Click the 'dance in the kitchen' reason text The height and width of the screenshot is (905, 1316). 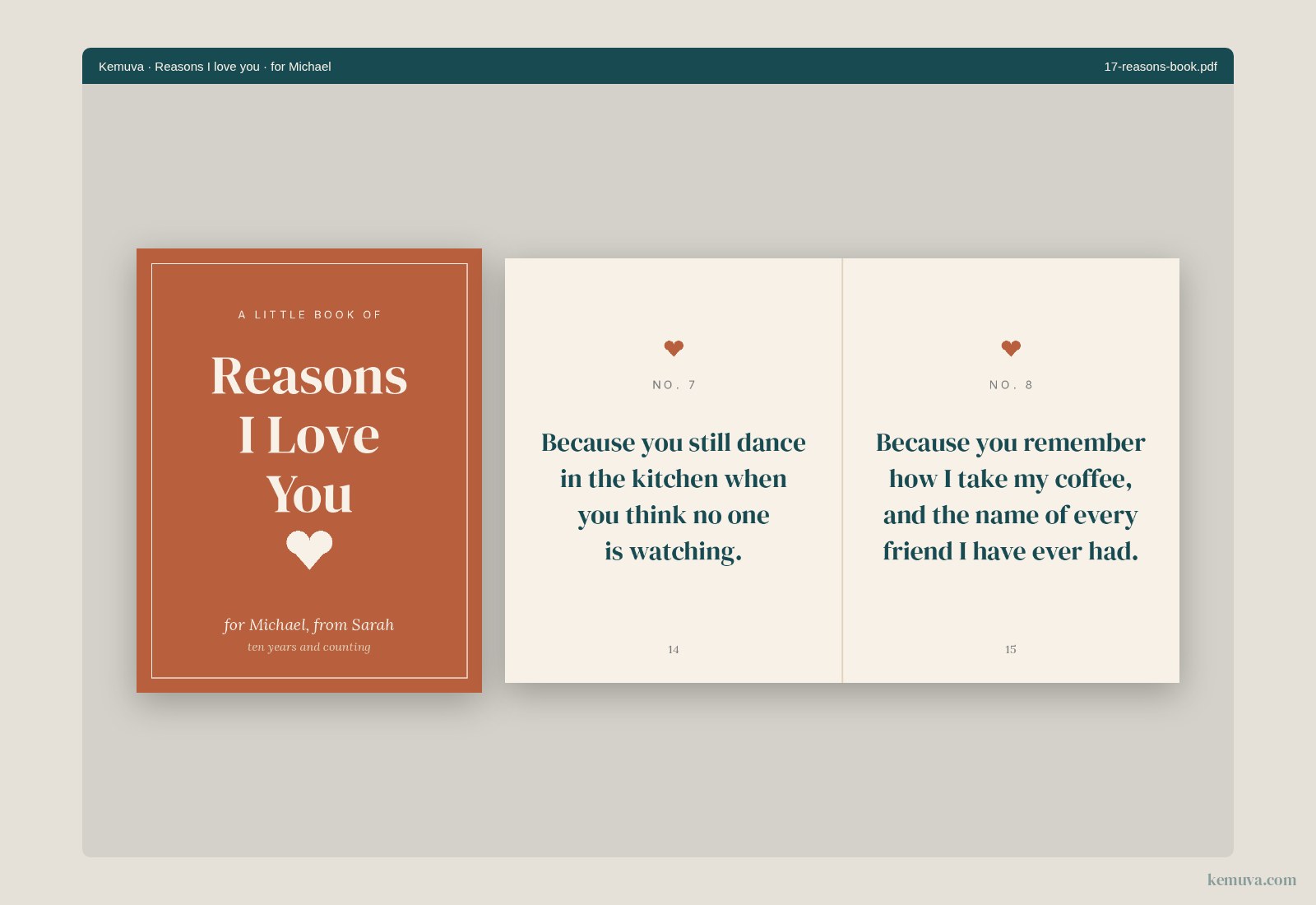tap(674, 497)
